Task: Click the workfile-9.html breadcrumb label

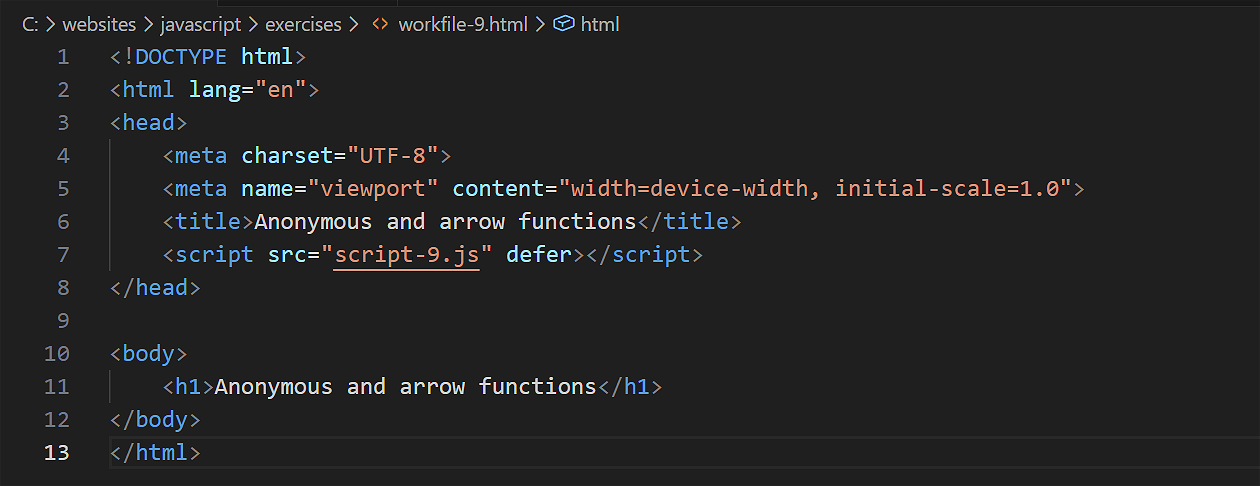Action: click(462, 24)
